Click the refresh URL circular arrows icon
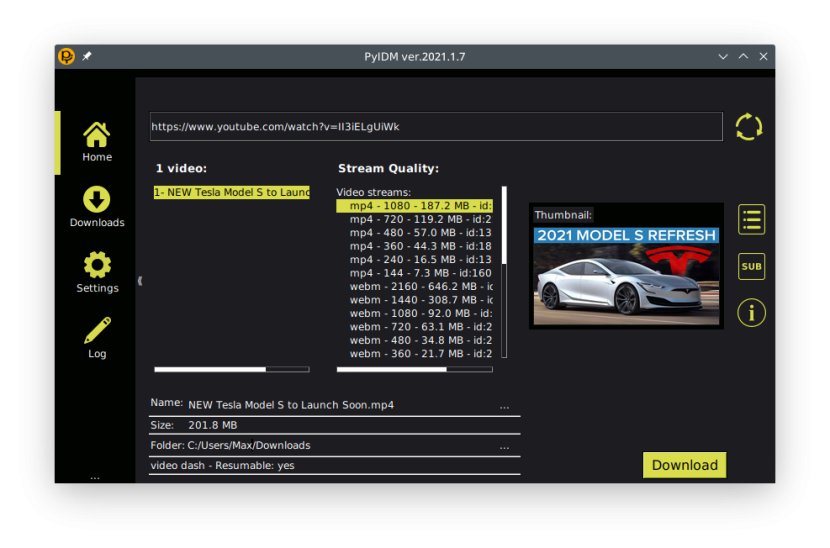 coord(748,127)
